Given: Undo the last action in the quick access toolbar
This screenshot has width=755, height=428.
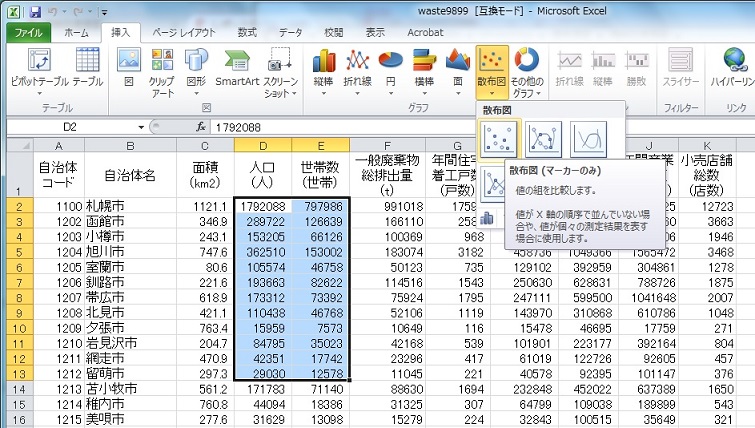Looking at the screenshot, I should (52, 12).
